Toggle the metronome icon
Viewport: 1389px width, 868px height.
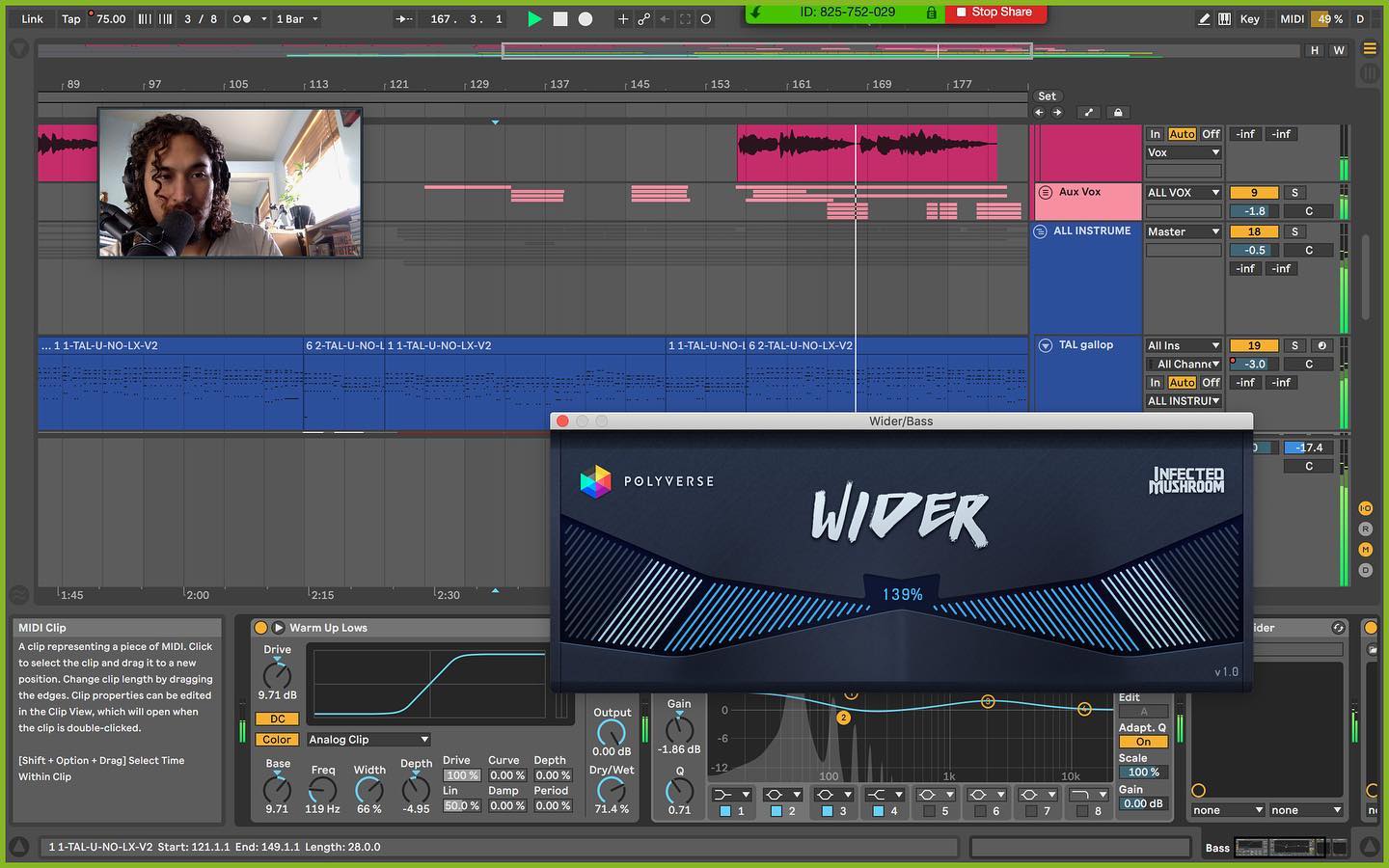241,18
